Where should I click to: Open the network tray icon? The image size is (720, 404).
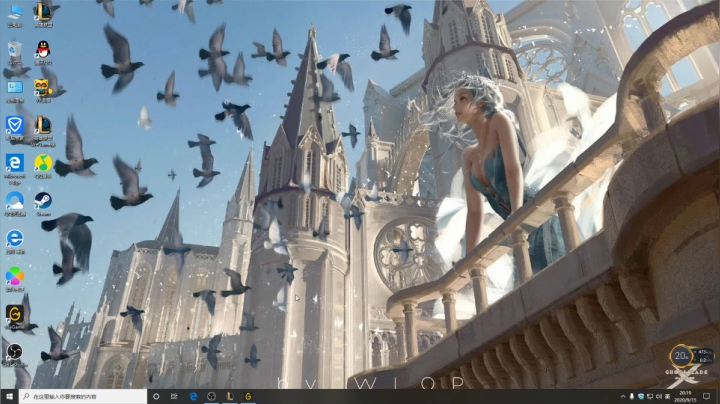point(650,396)
